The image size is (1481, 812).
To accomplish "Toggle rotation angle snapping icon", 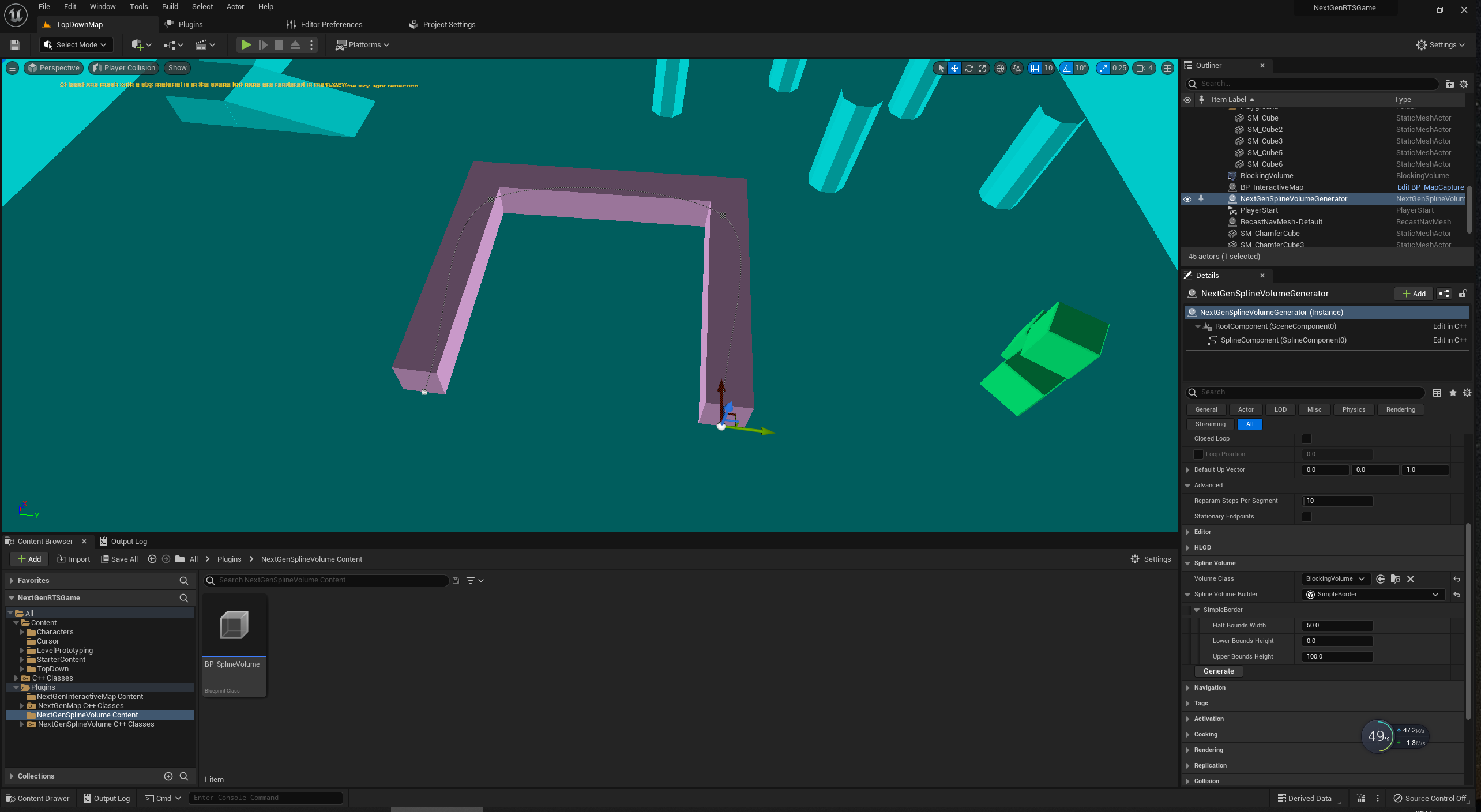I will pyautogui.click(x=1067, y=68).
